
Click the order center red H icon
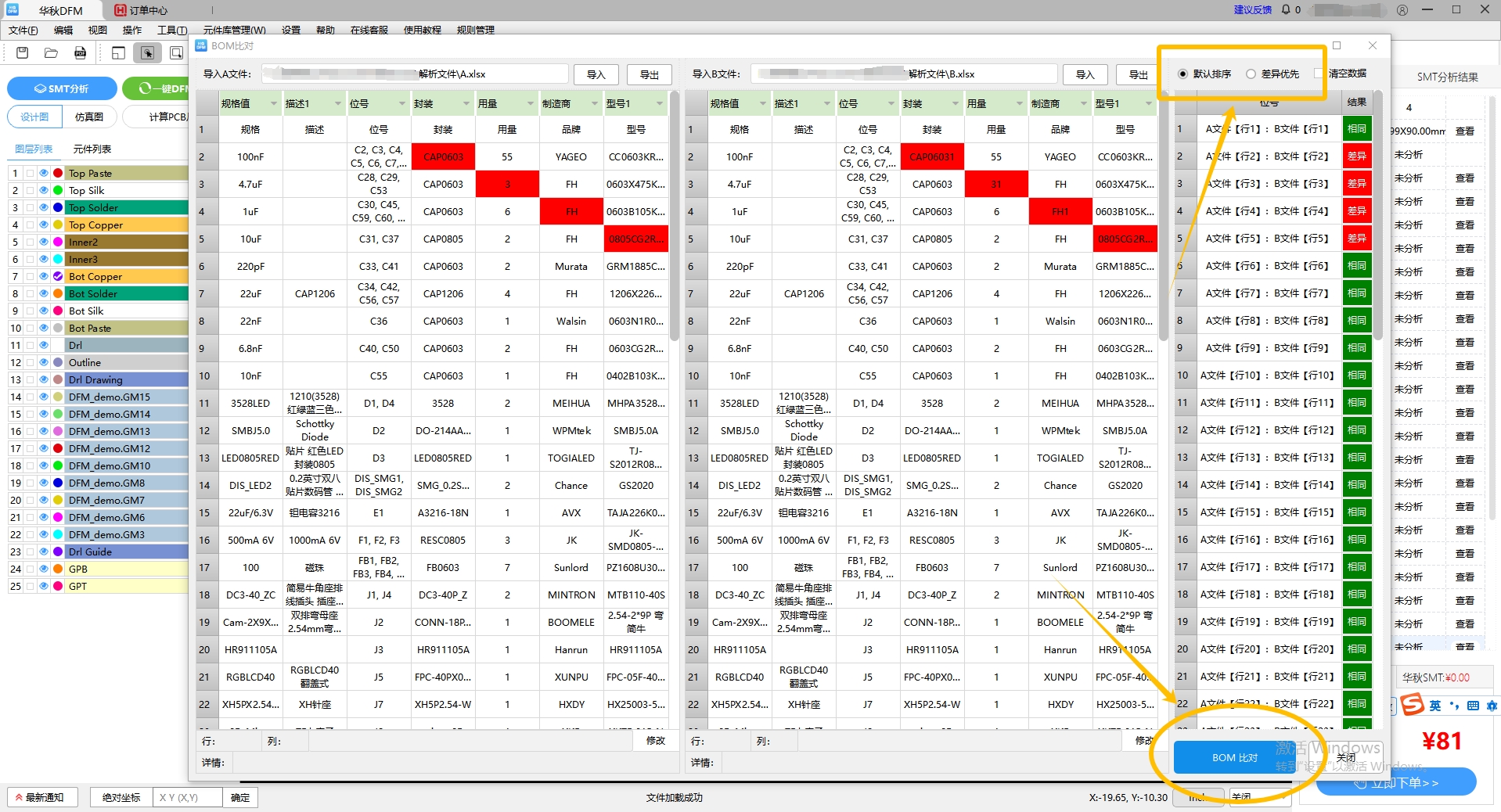click(x=120, y=10)
